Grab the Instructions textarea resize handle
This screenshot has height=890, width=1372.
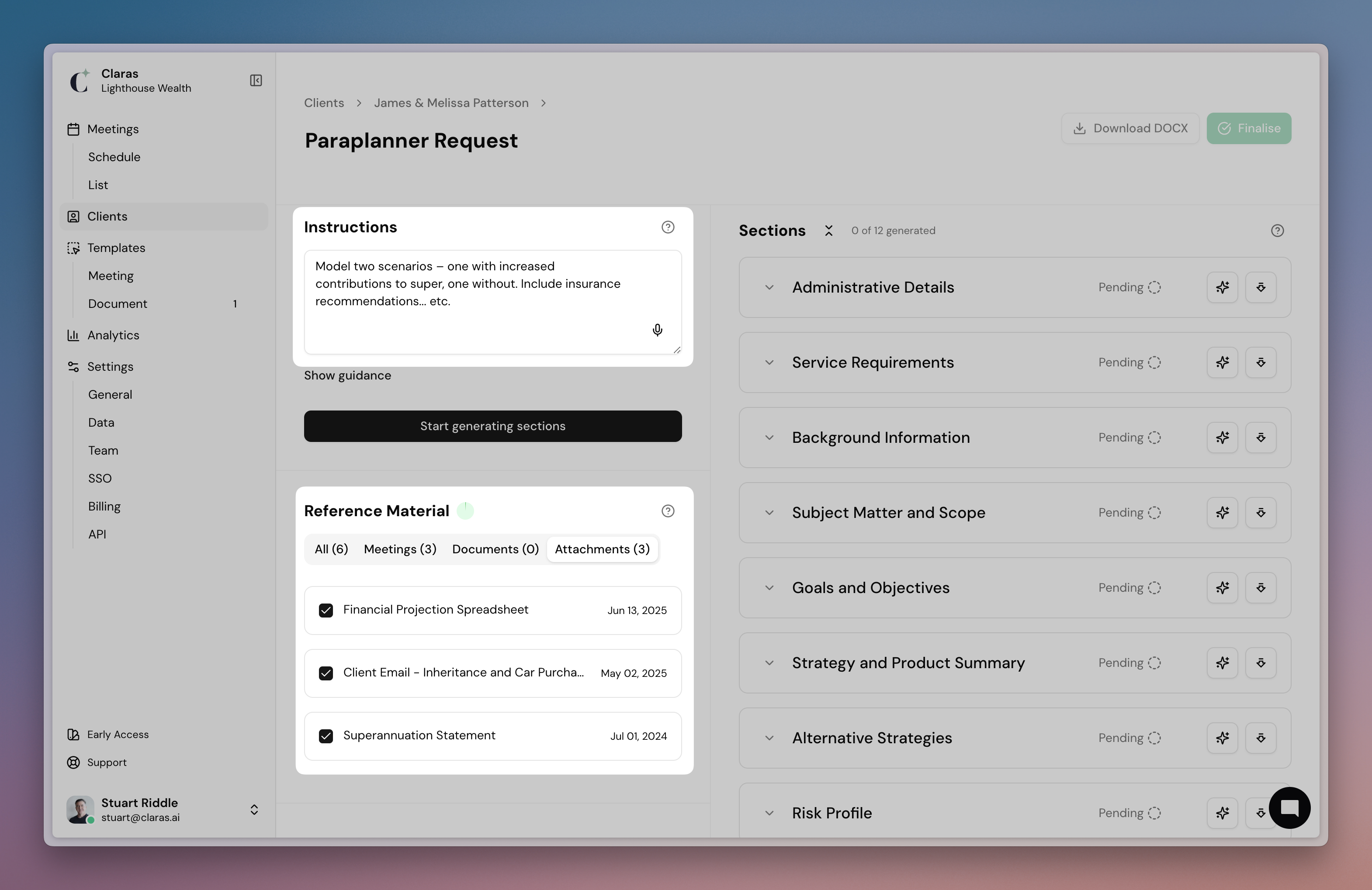tap(677, 350)
